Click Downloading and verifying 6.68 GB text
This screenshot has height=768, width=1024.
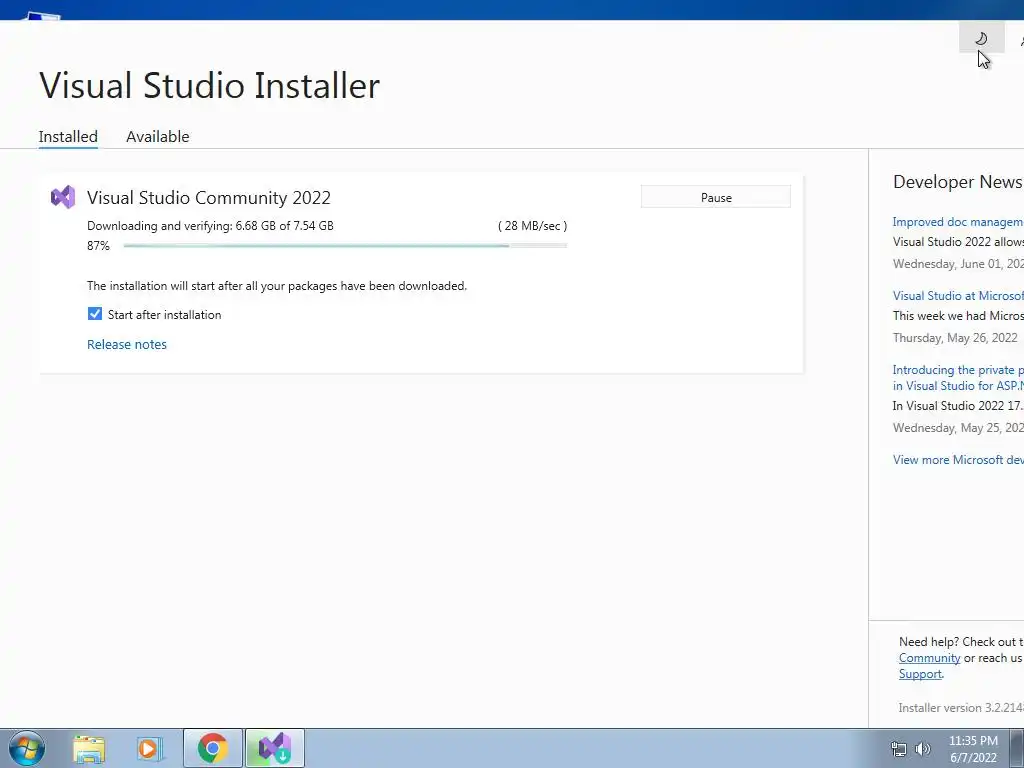pos(210,226)
